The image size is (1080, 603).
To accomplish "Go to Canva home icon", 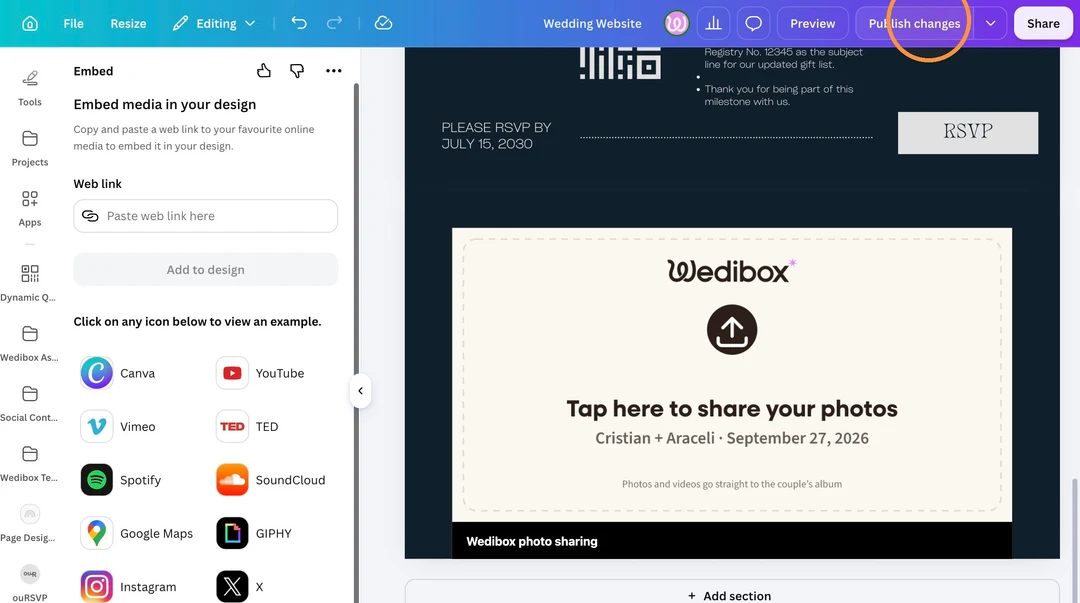I will 30,23.
